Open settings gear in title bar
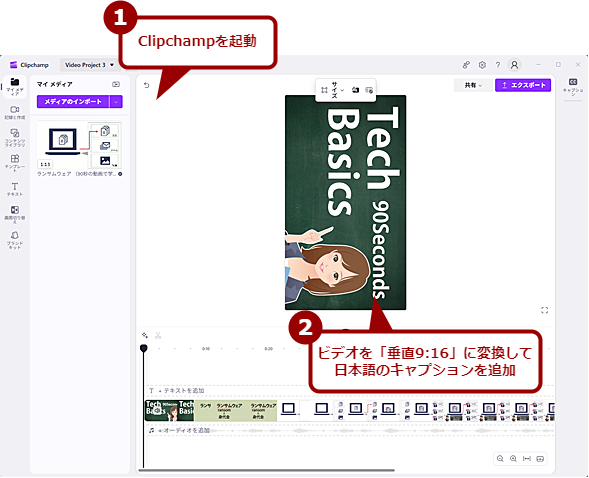Image resolution: width=589 pixels, height=478 pixels. pyautogui.click(x=482, y=65)
